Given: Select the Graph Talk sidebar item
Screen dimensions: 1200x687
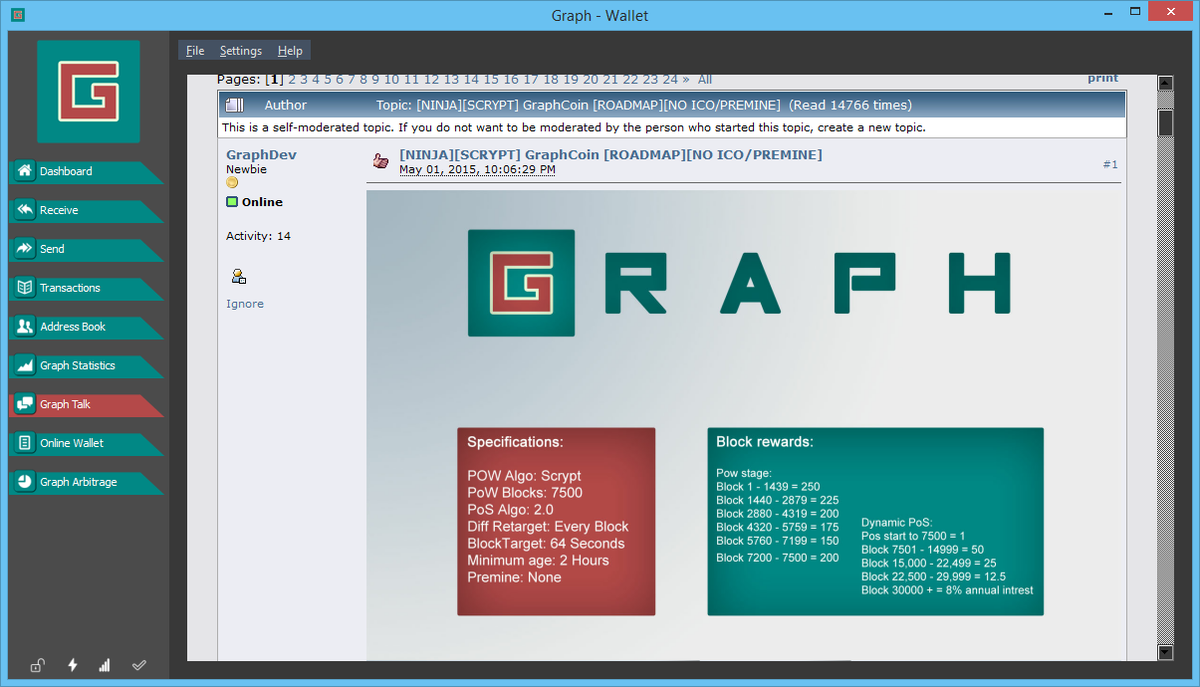Looking at the screenshot, I should point(85,405).
